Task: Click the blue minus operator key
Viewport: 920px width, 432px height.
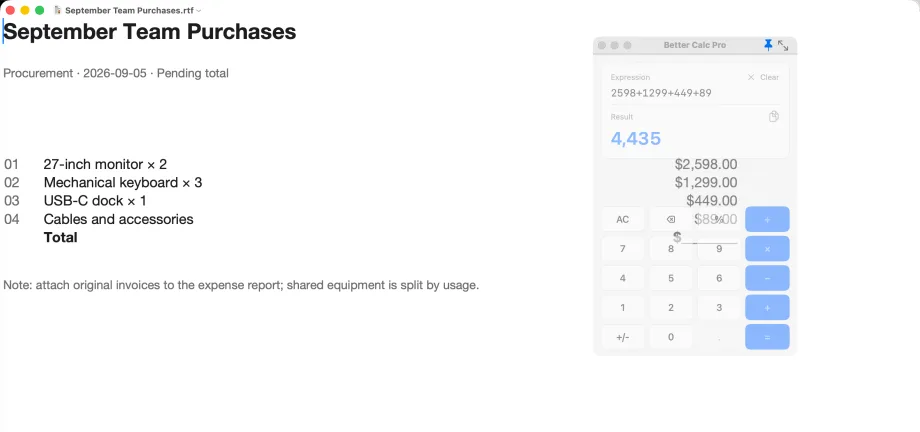Action: [767, 278]
